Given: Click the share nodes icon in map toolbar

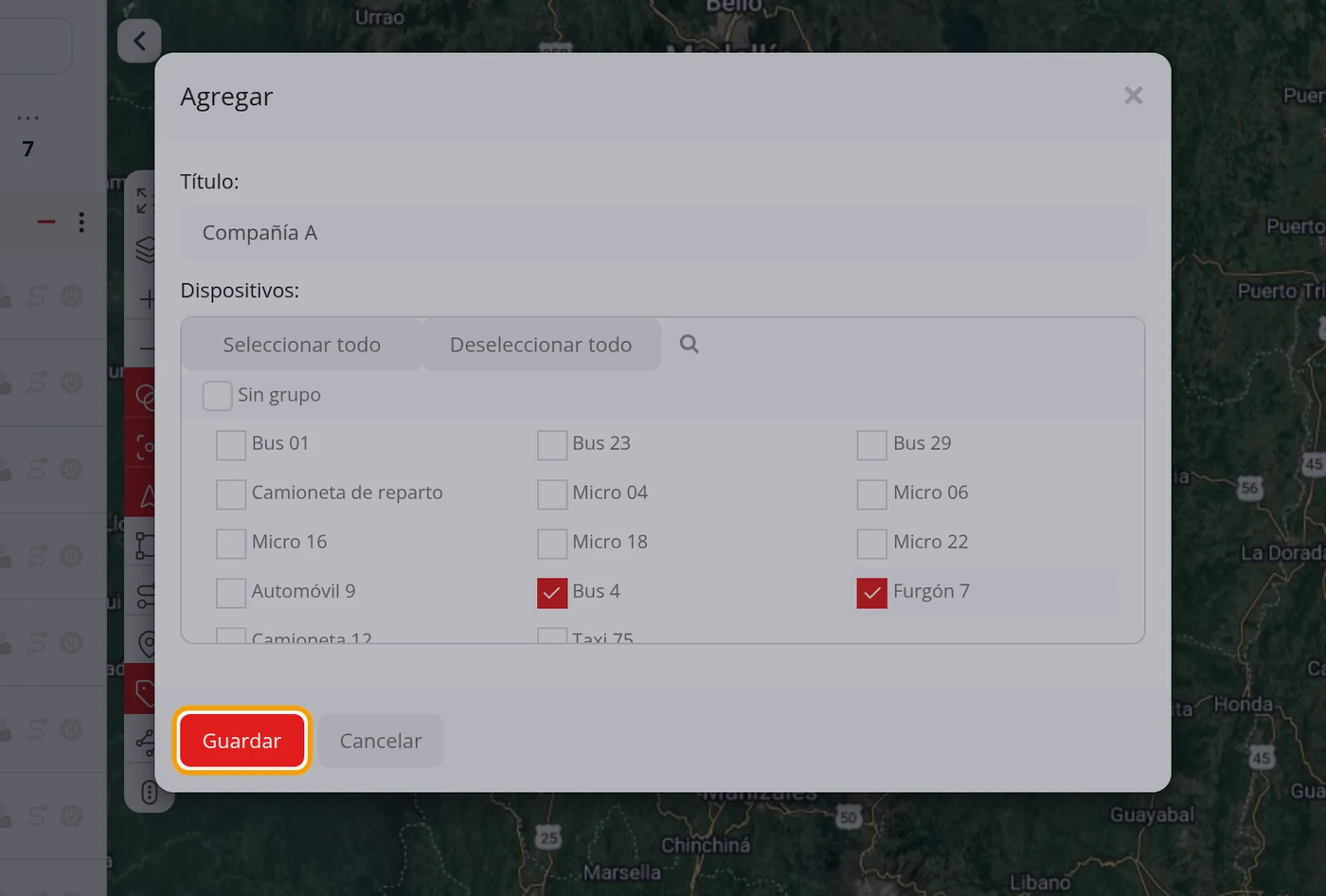Looking at the screenshot, I should 145,742.
